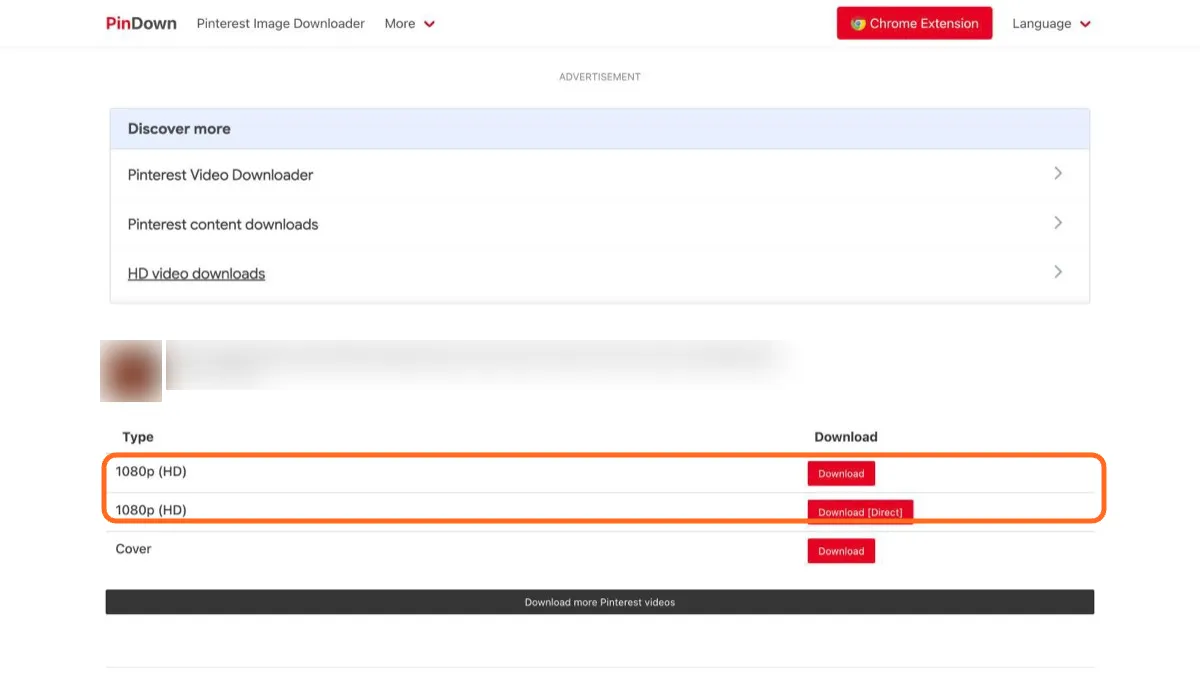Select the Type column header
This screenshot has height=681, width=1200.
[x=138, y=437]
